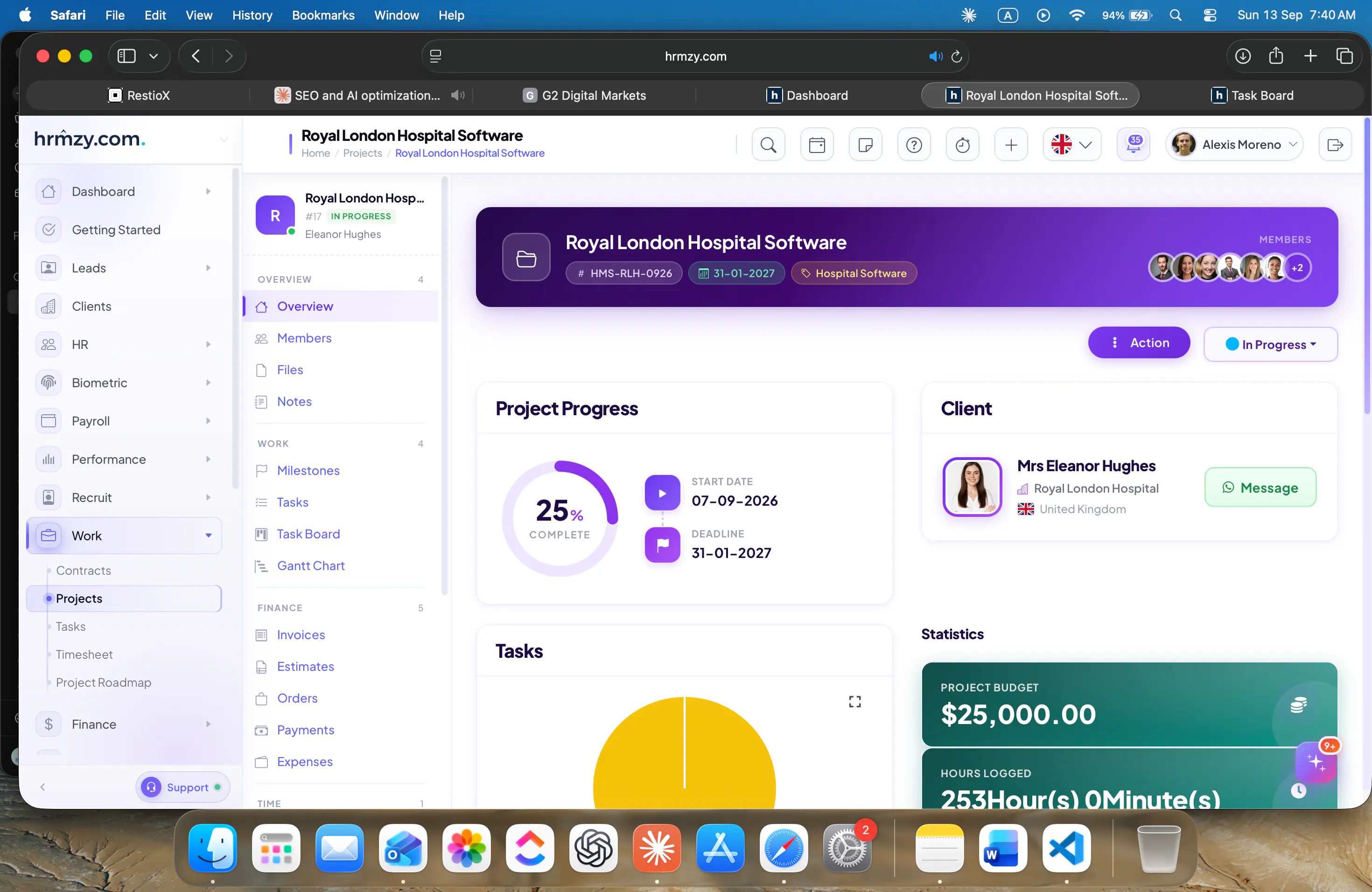Click the yellow Tasks pie chart
This screenshot has width=1372, height=892.
(x=684, y=752)
